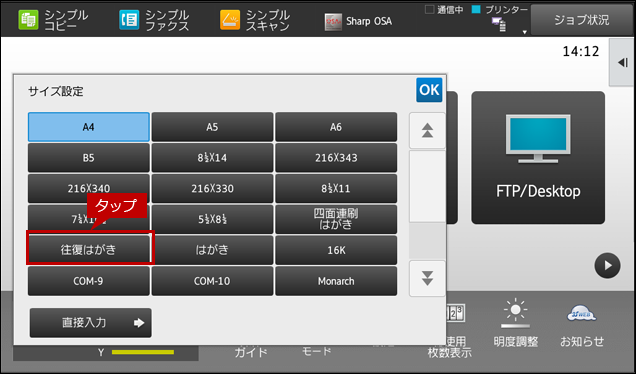Viewport: 636px width, 374px height.
Task: Choose 5½X8½ paper size
Action: (x=212, y=219)
